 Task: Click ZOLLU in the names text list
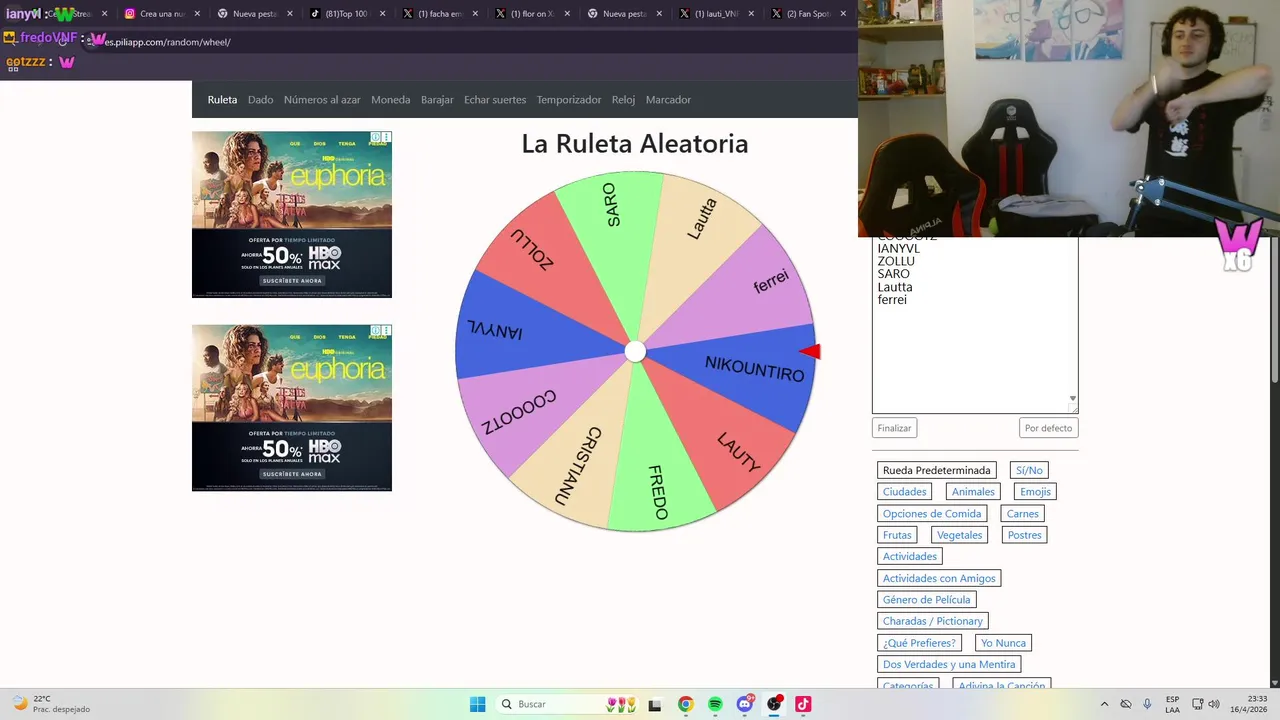point(896,261)
